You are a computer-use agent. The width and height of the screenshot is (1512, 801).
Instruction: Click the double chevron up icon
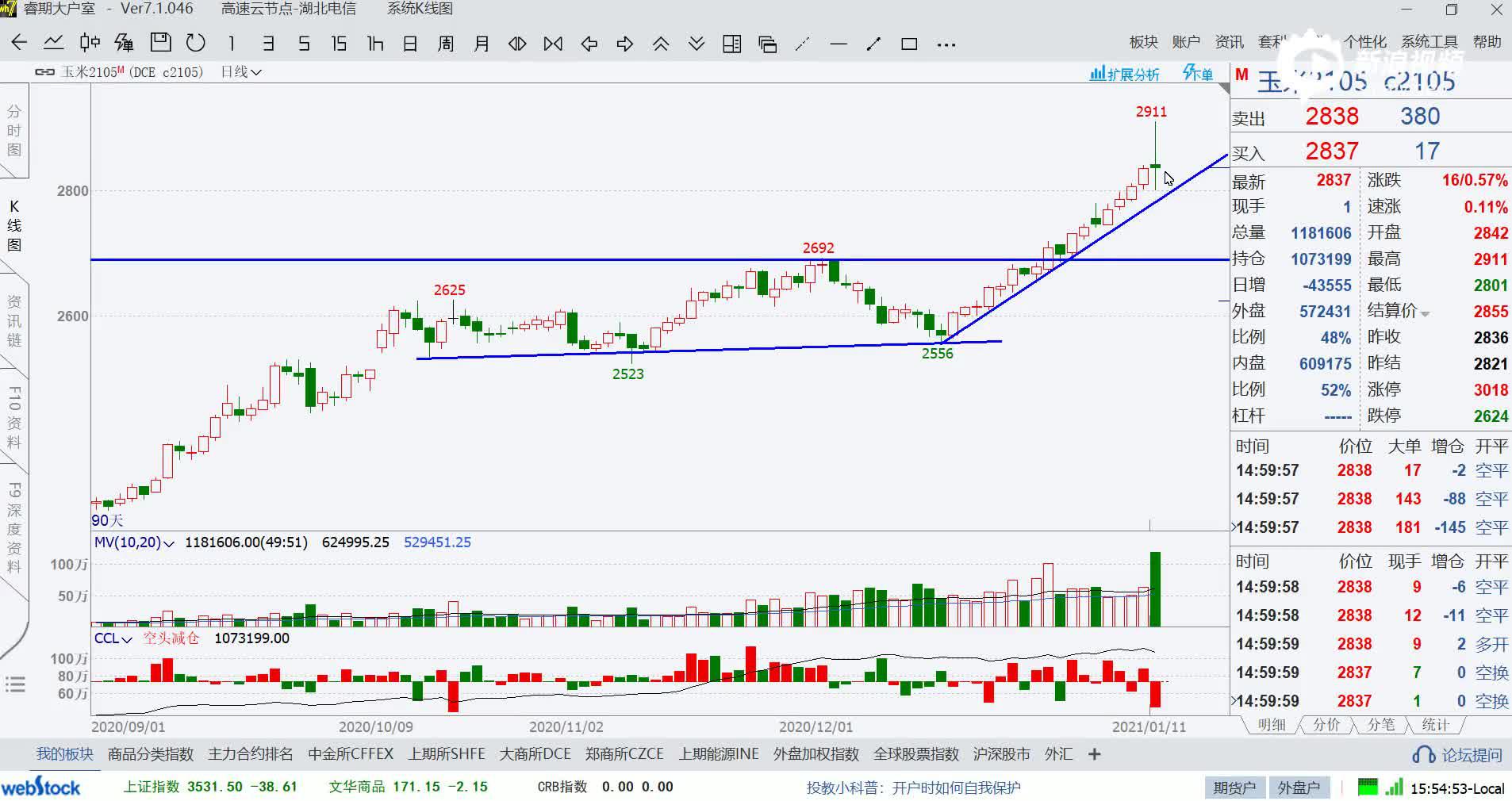point(660,44)
